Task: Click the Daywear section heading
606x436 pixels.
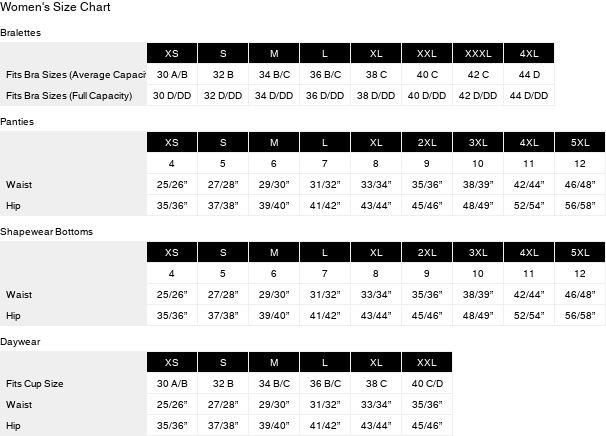Action: click(x=21, y=341)
